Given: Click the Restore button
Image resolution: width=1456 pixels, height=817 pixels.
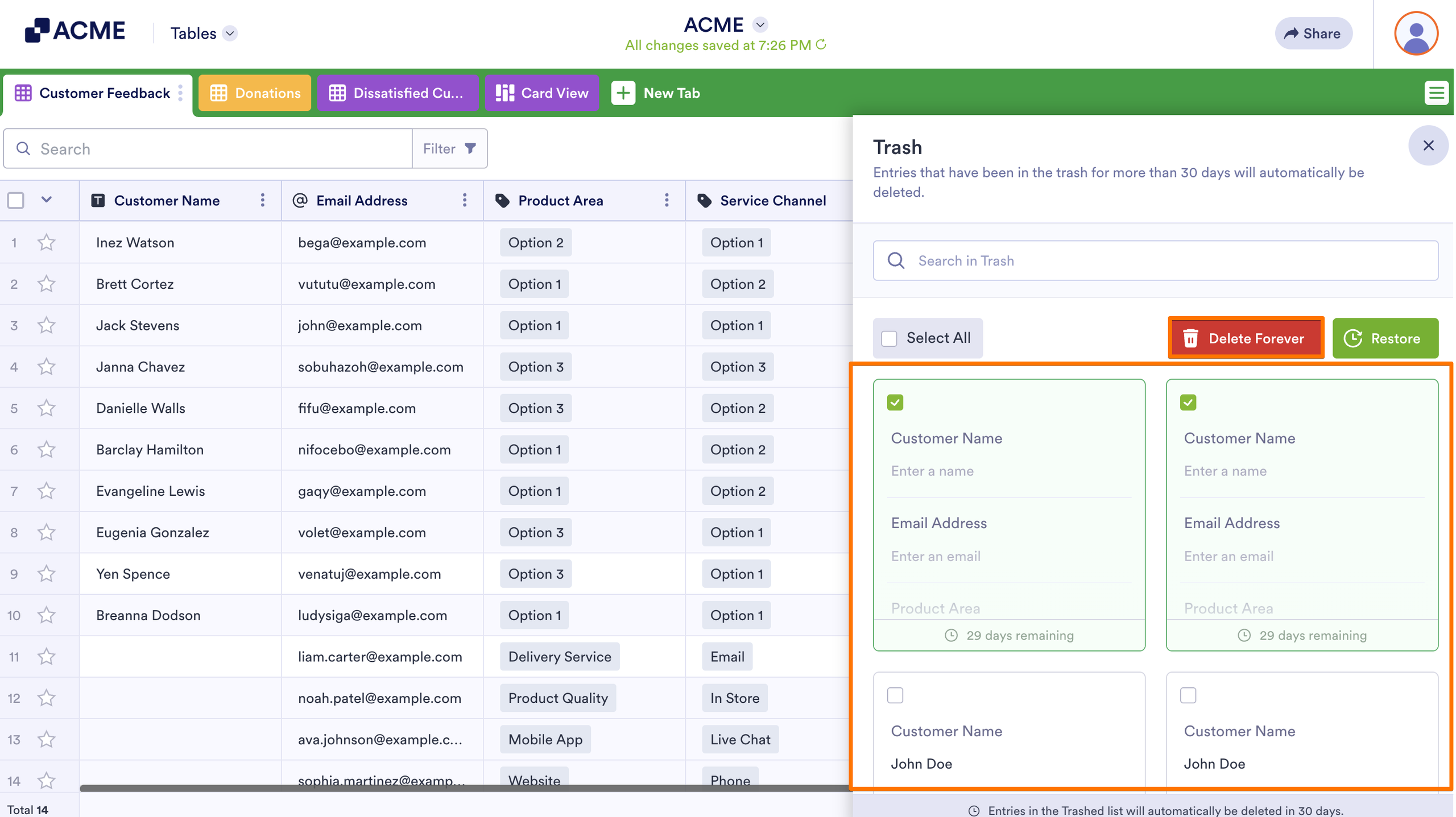Looking at the screenshot, I should point(1385,338).
